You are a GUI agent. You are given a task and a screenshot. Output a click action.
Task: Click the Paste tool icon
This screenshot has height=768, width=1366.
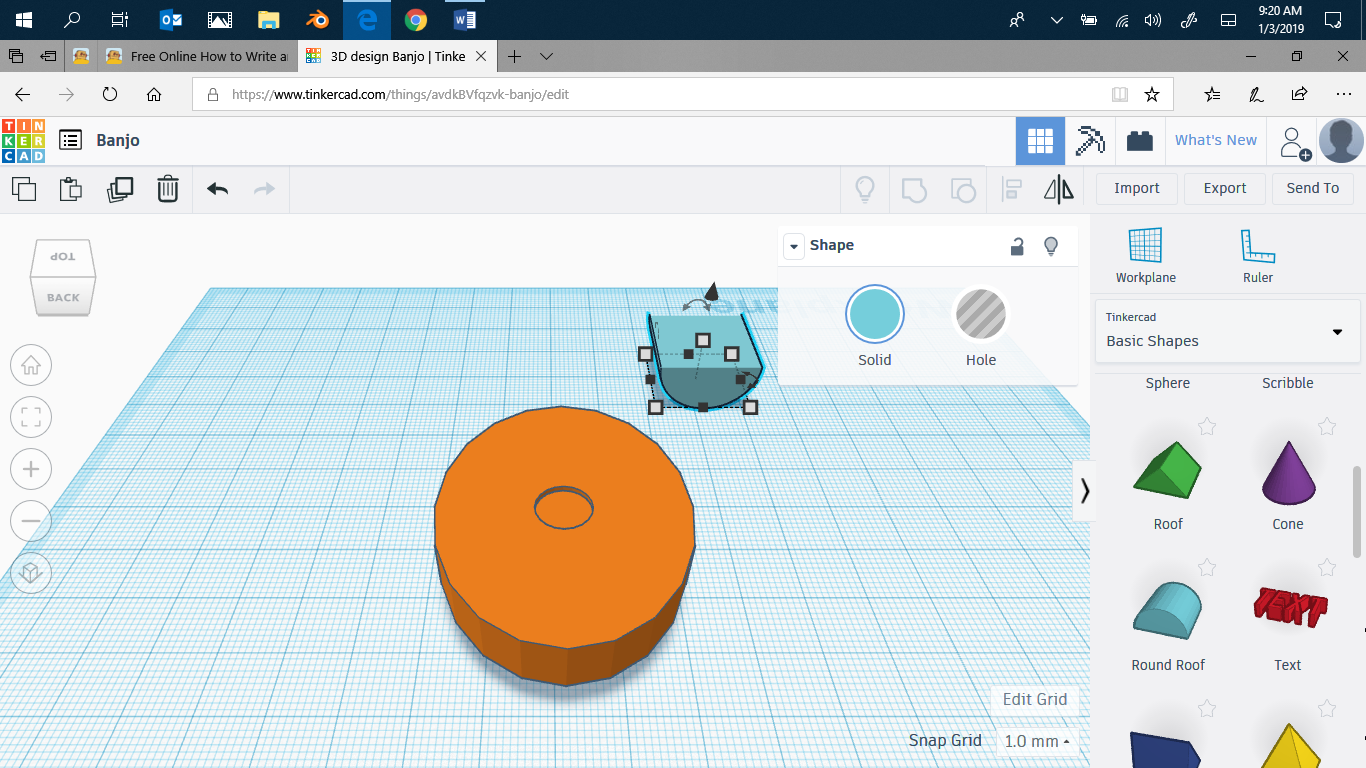tap(70, 188)
